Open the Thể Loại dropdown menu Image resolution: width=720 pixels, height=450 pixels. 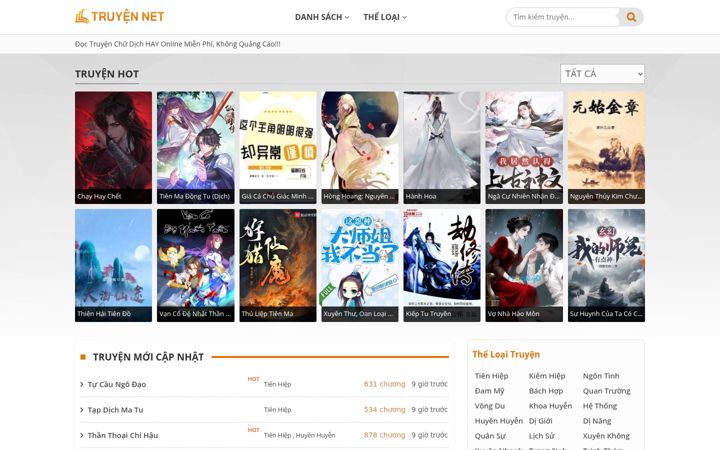click(x=385, y=17)
